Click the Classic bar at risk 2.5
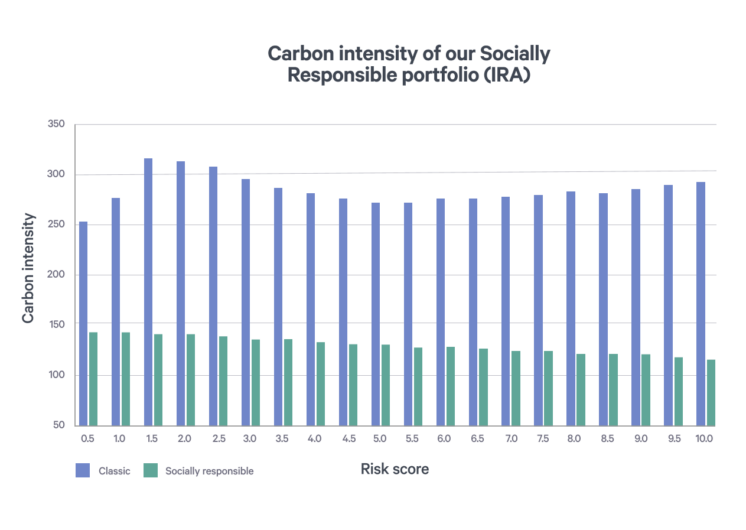This screenshot has width=746, height=530. click(x=213, y=295)
